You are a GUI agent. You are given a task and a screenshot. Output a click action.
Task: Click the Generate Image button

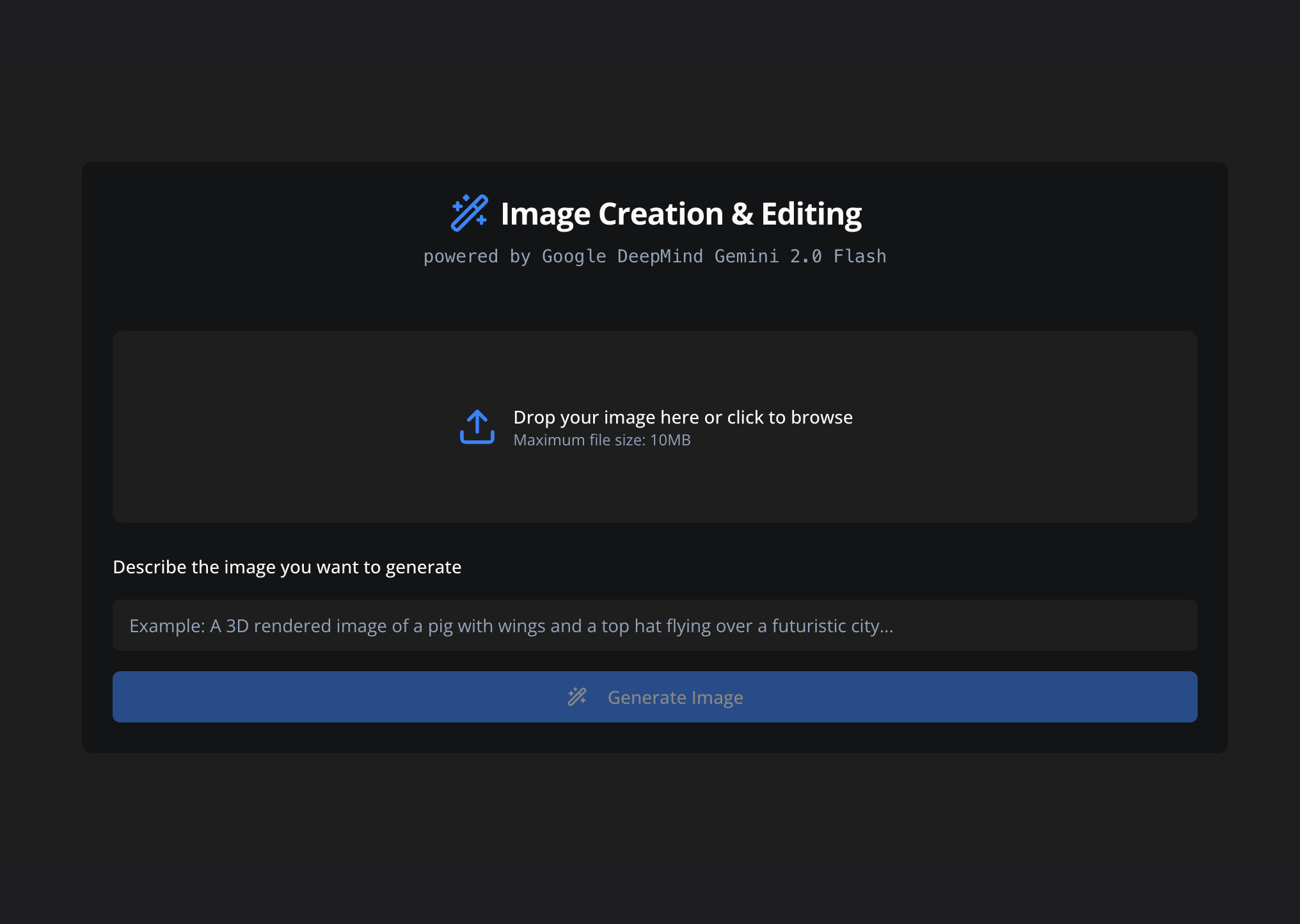655,697
